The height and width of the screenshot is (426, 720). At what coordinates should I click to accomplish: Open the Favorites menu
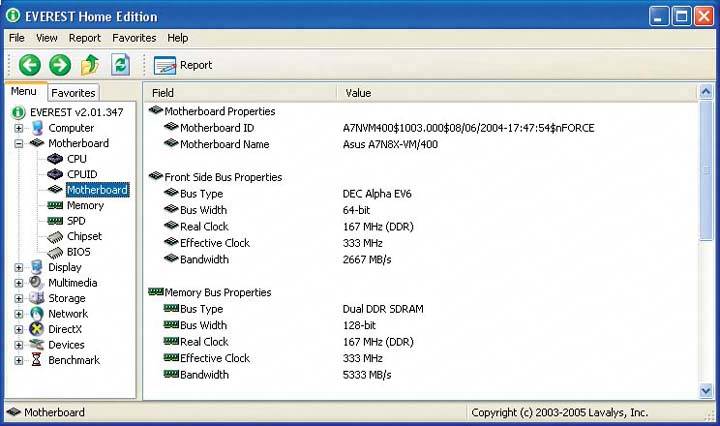(134, 38)
